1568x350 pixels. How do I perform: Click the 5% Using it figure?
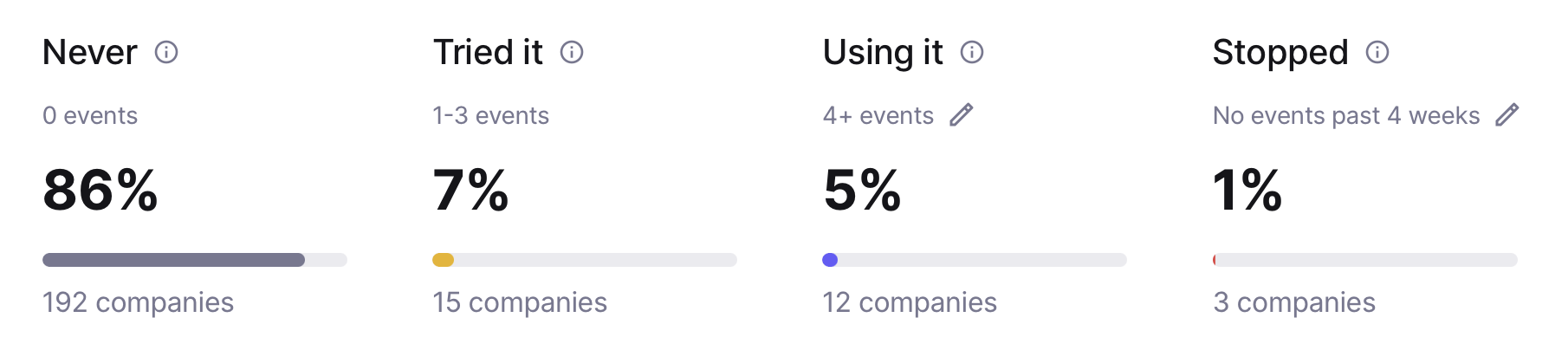[x=862, y=190]
